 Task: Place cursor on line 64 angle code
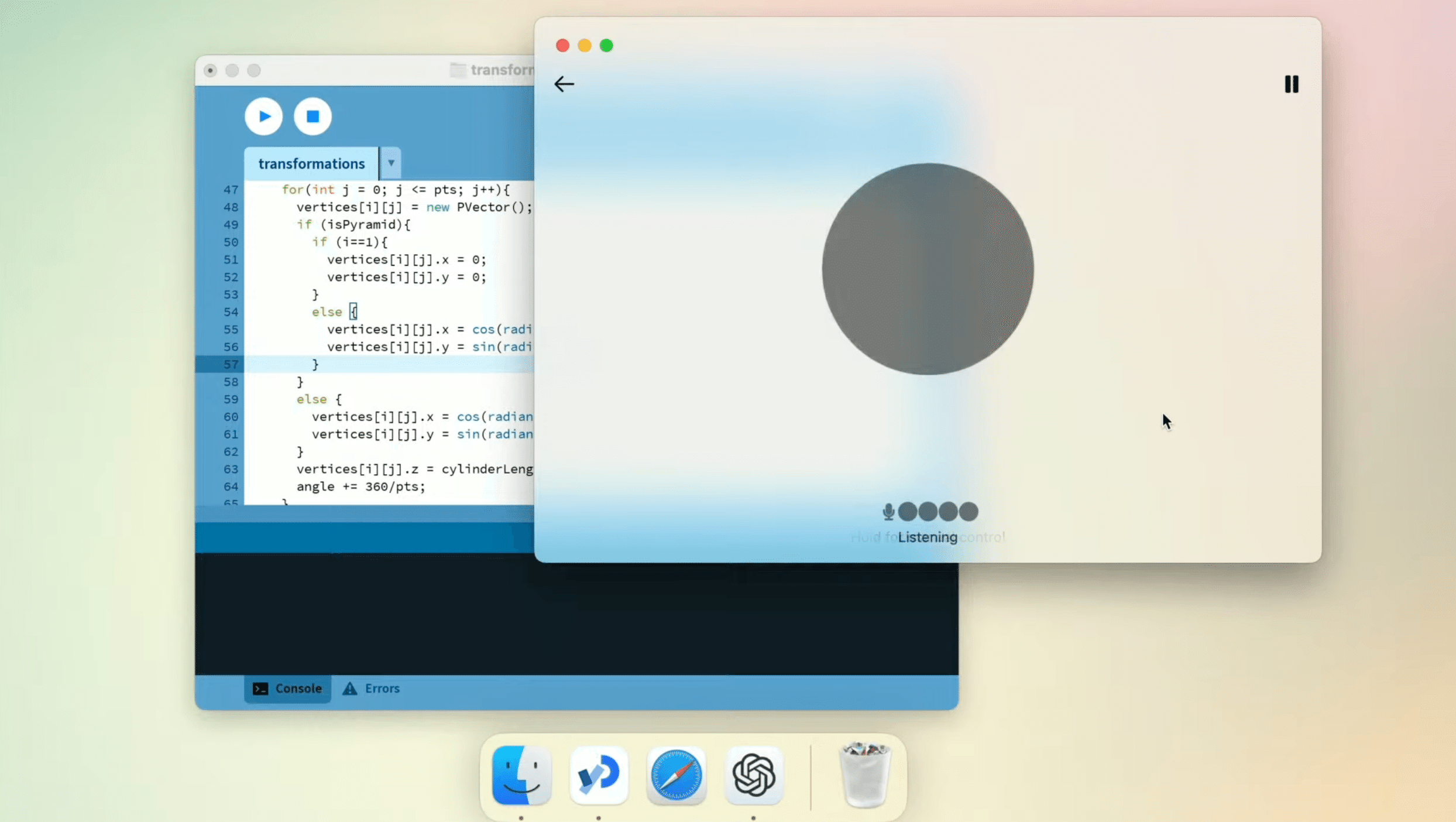tap(360, 487)
